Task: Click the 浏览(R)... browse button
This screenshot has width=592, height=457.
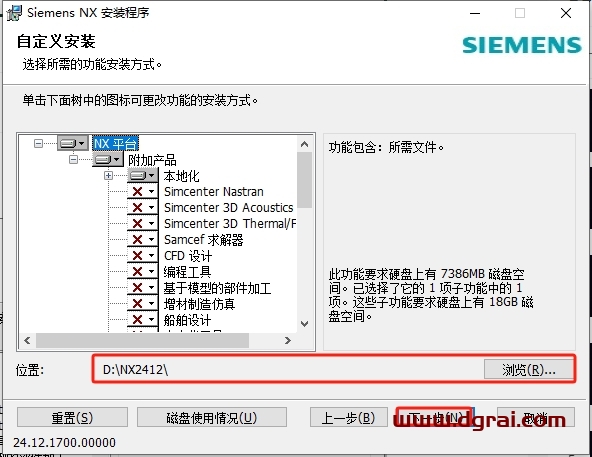Action: (528, 369)
